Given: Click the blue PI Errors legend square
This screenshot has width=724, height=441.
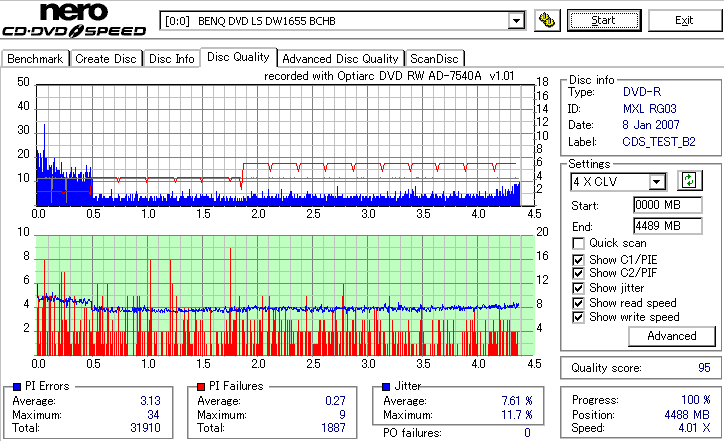Looking at the screenshot, I should pos(17,387).
